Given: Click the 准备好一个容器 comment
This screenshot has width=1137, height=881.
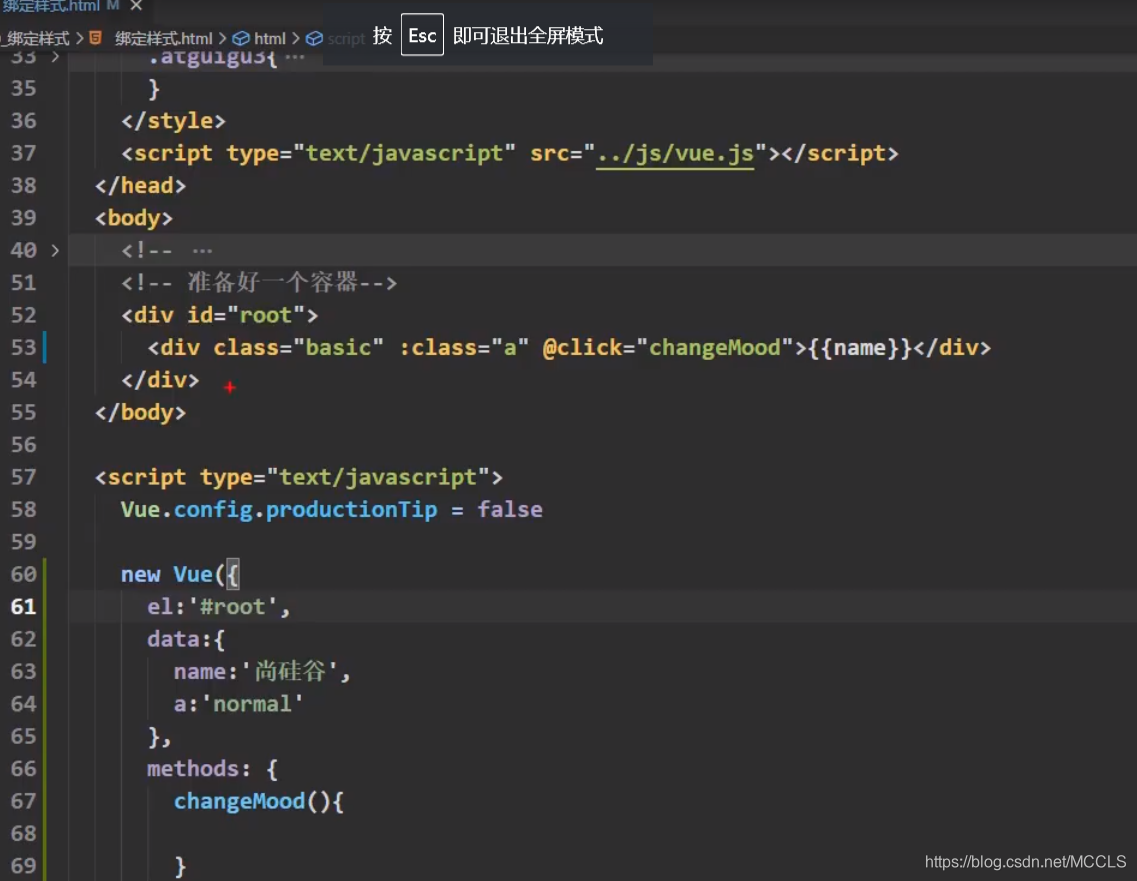Looking at the screenshot, I should click(259, 282).
